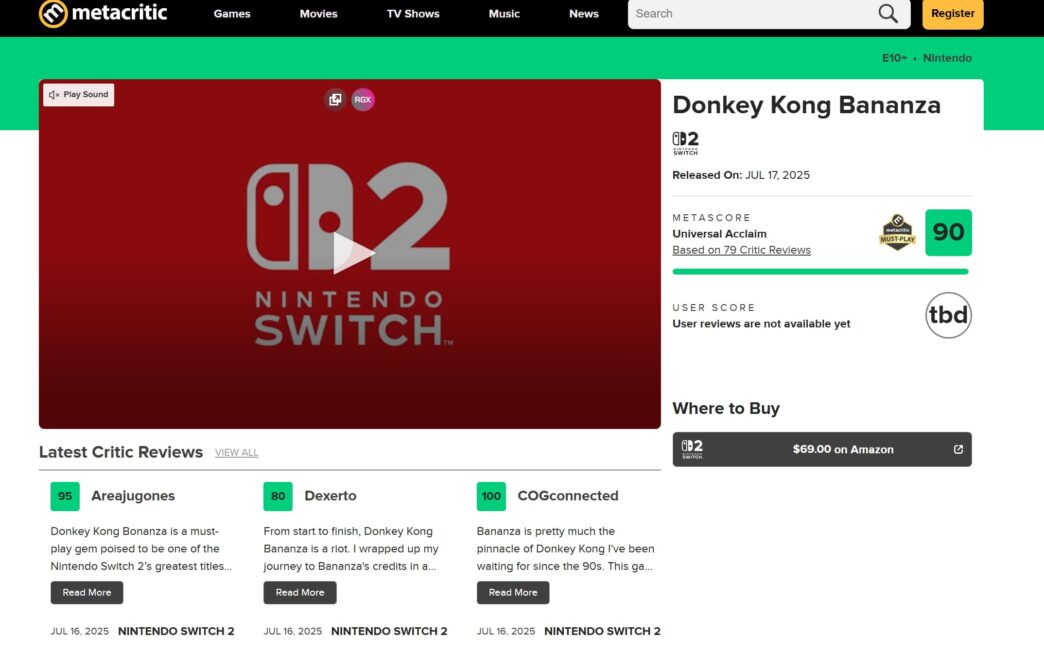Viewport: 1044px width, 669px height.
Task: Read more of the Dexerto review
Action: tap(300, 592)
